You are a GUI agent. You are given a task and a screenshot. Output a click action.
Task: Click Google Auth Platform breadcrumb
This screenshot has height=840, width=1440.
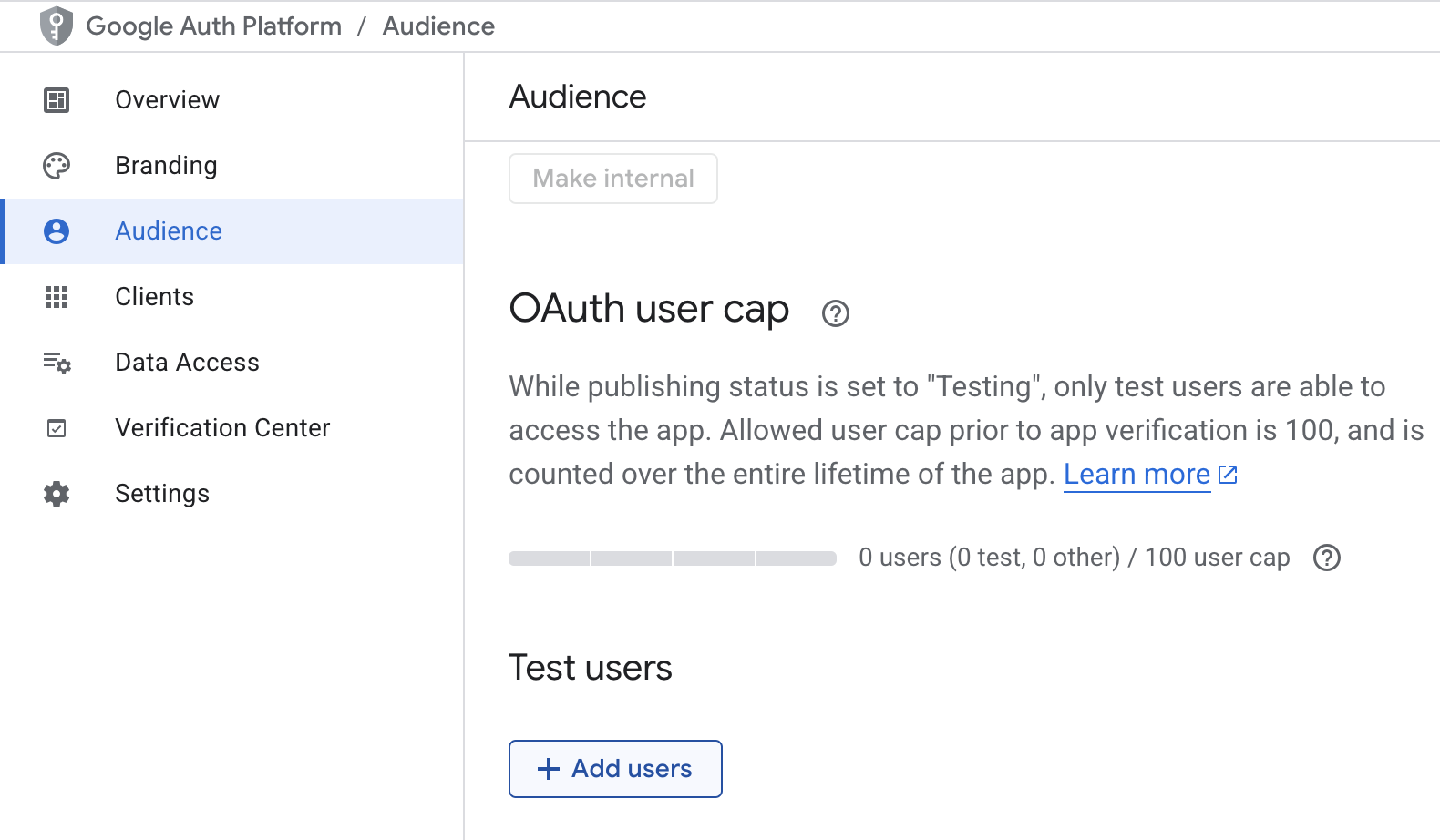tap(214, 26)
